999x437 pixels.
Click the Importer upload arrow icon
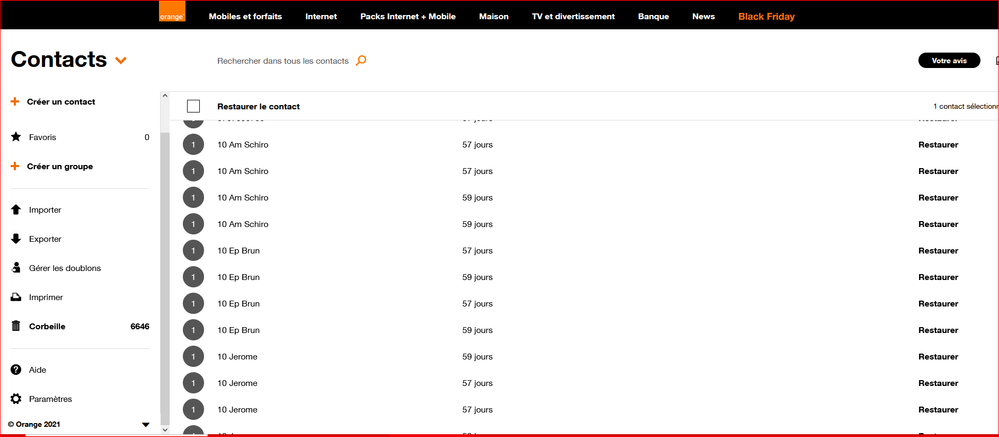16,210
